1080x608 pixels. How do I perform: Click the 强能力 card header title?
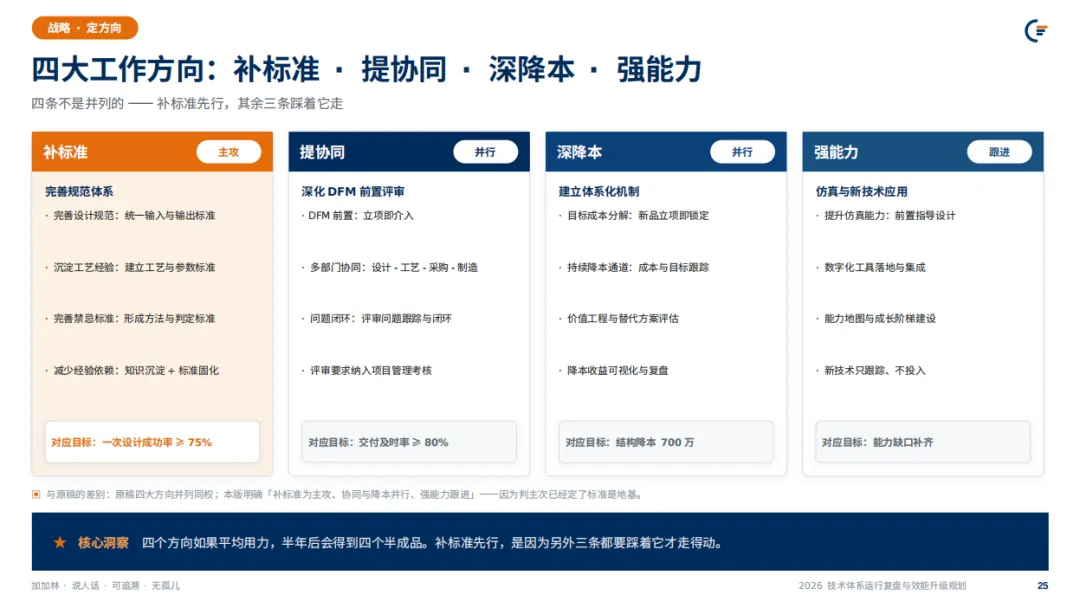(836, 152)
